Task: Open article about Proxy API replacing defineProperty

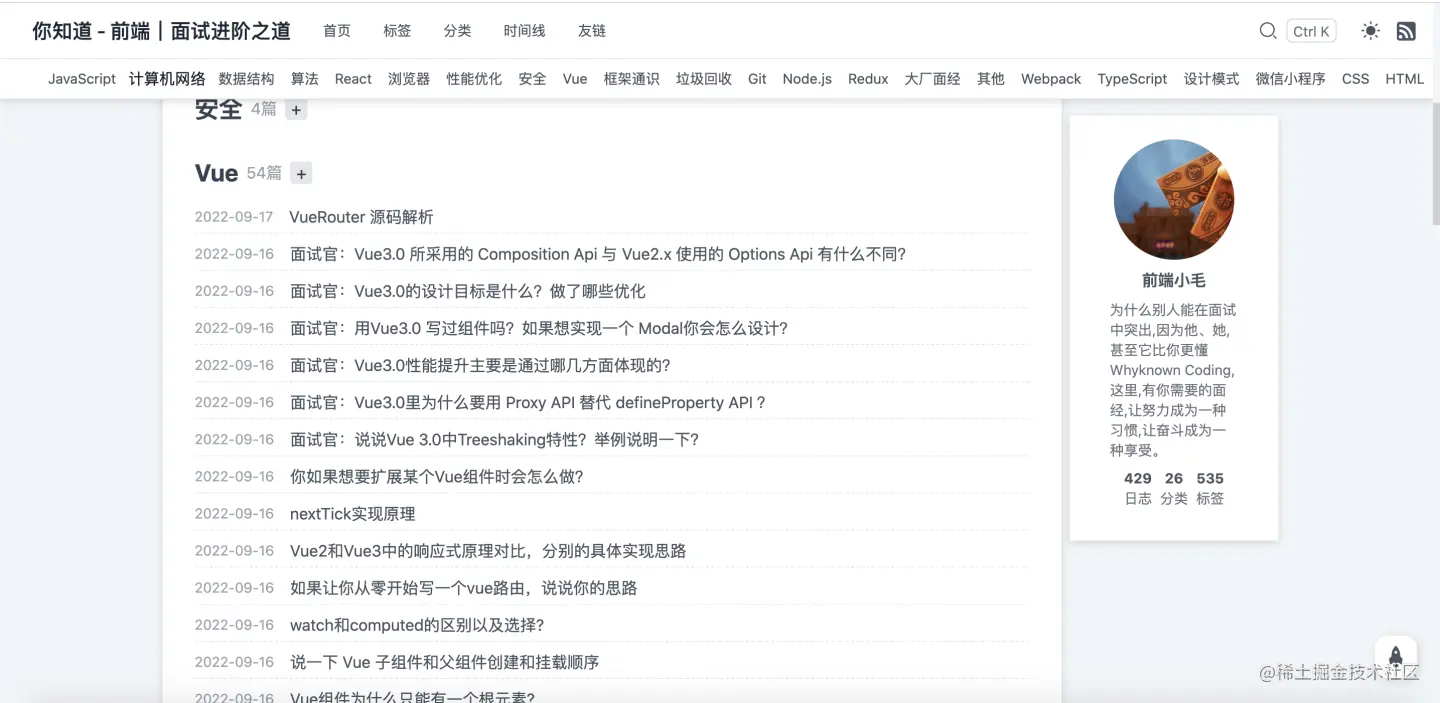Action: point(528,402)
